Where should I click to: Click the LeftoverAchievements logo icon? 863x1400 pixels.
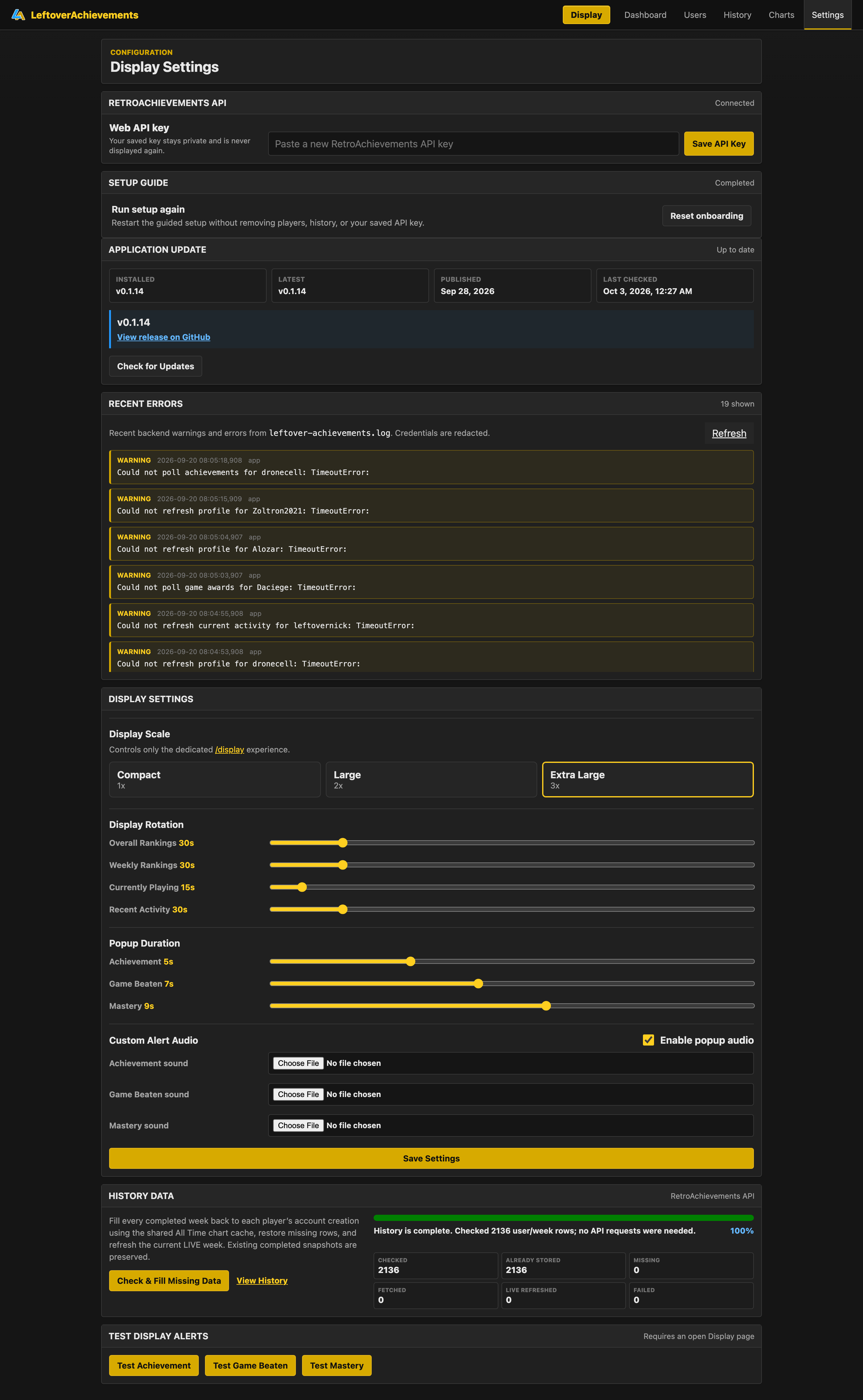click(x=18, y=15)
